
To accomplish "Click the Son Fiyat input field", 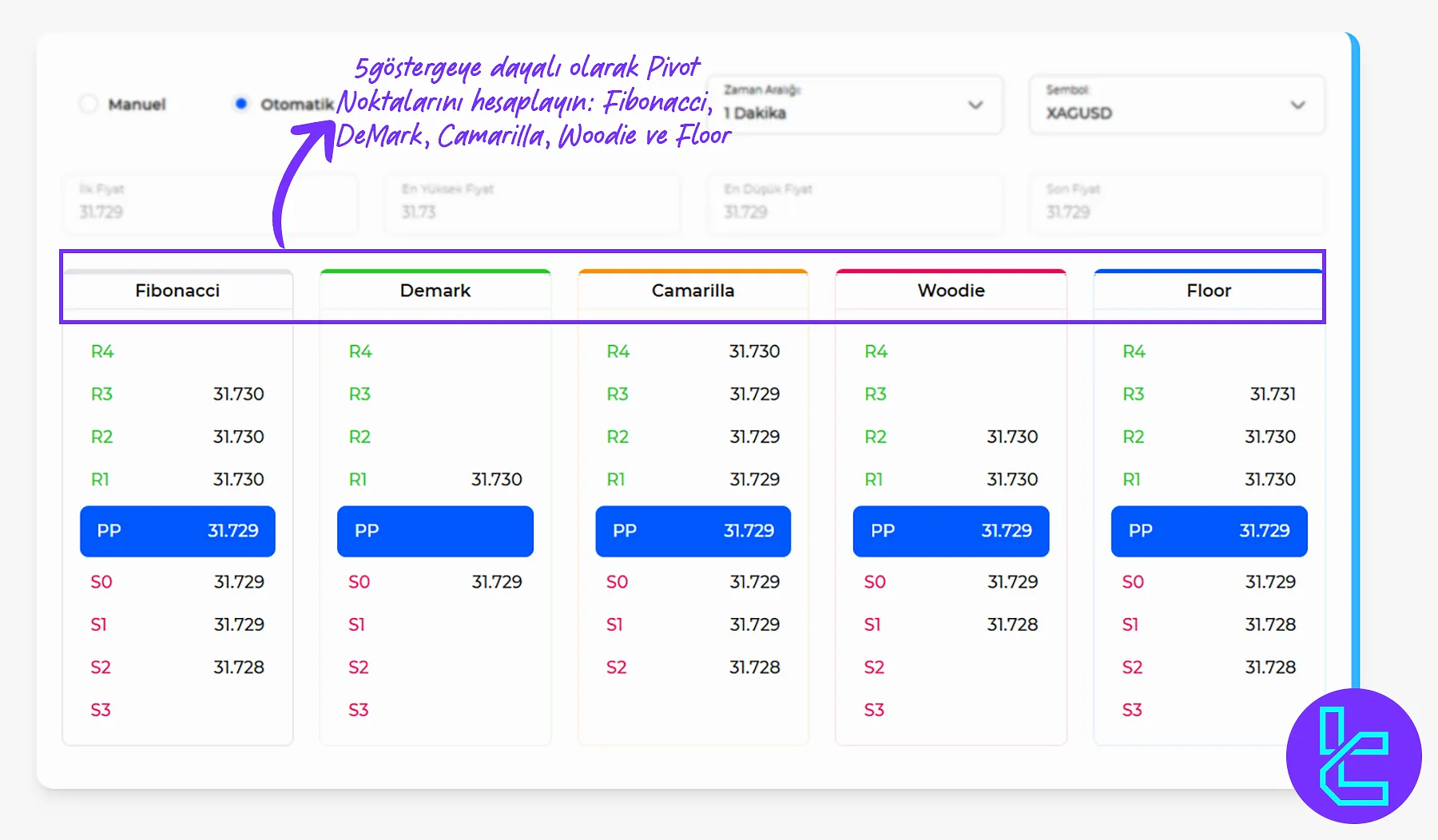I will [x=1175, y=204].
